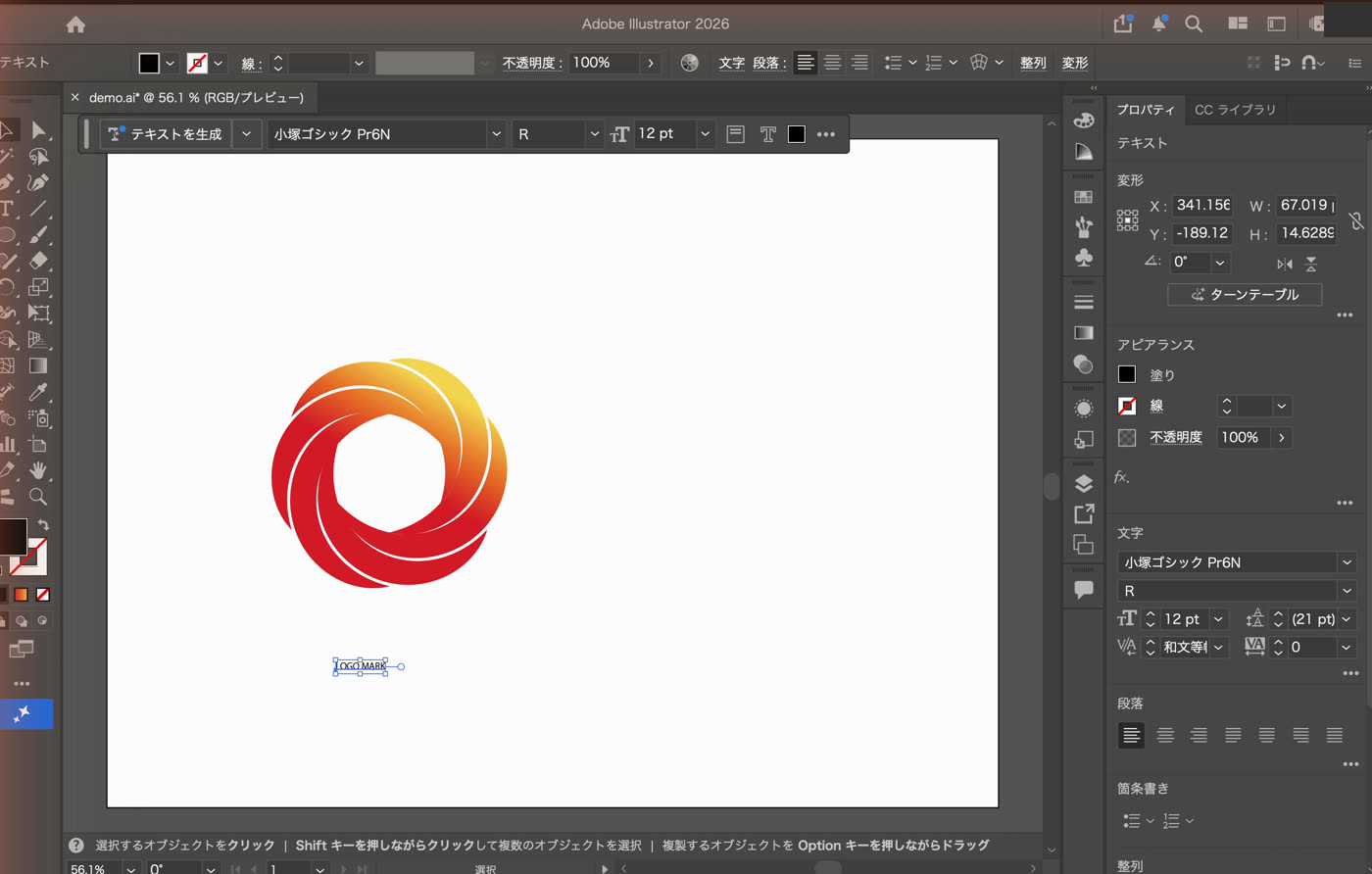Click the テキストを生成 button
This screenshot has height=874, width=1372.
coord(166,134)
